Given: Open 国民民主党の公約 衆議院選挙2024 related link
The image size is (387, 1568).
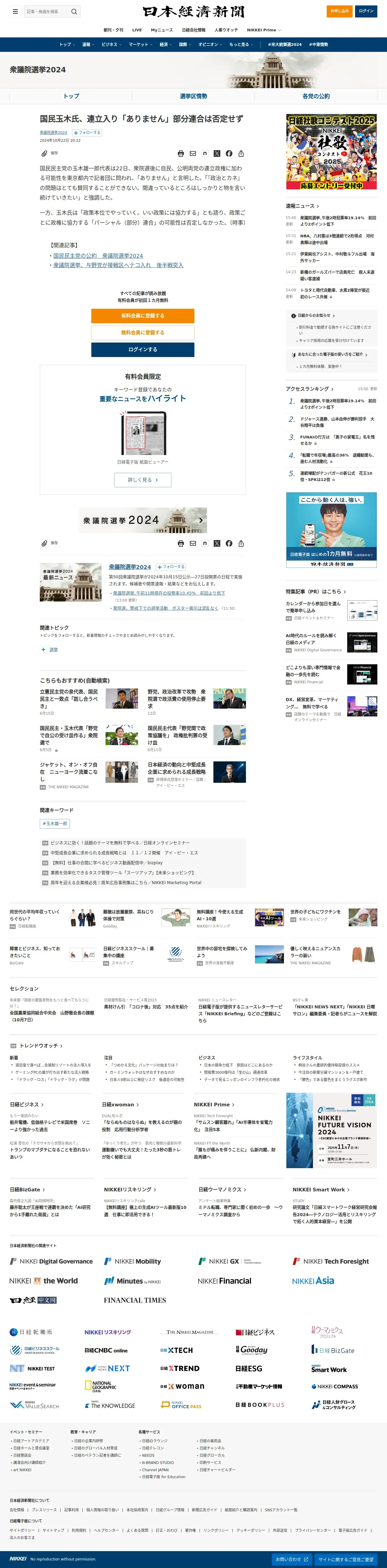Looking at the screenshot, I should (x=98, y=256).
